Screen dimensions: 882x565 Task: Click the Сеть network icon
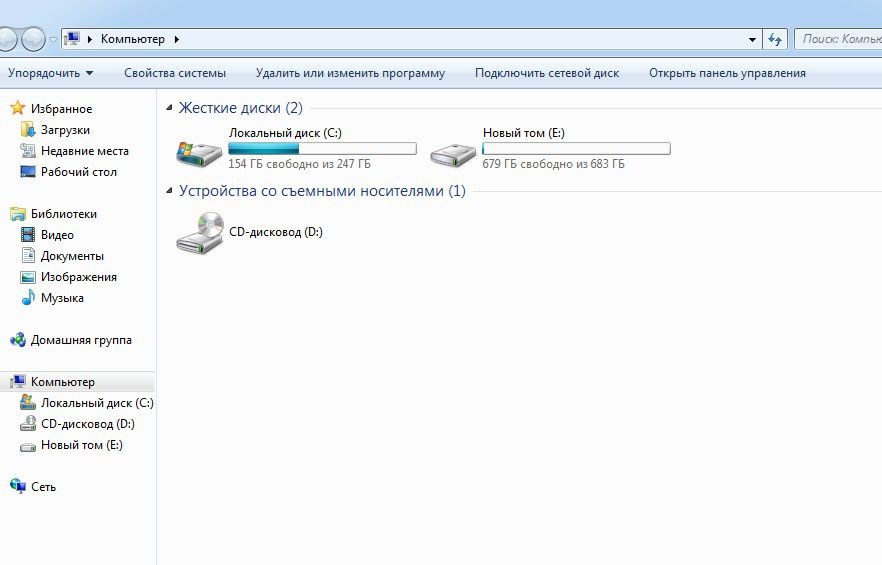(18, 486)
